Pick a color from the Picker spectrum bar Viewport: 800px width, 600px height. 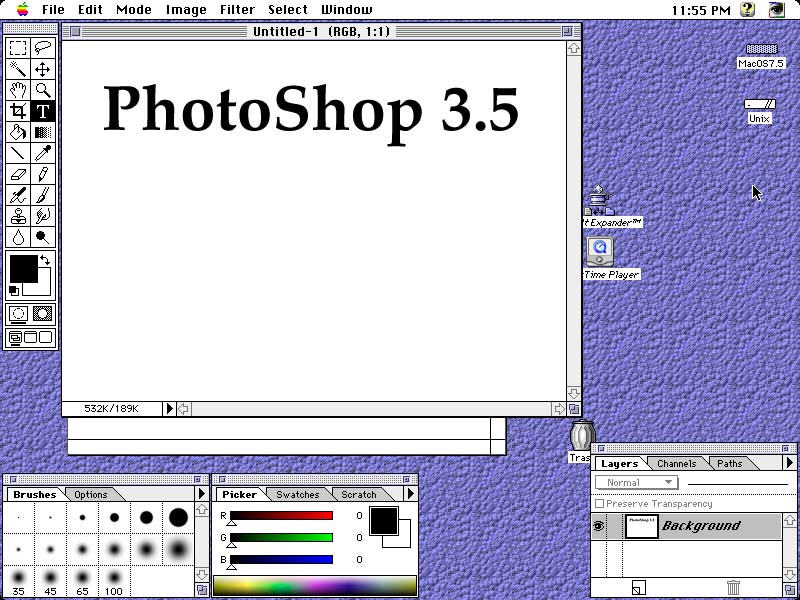pos(314,586)
